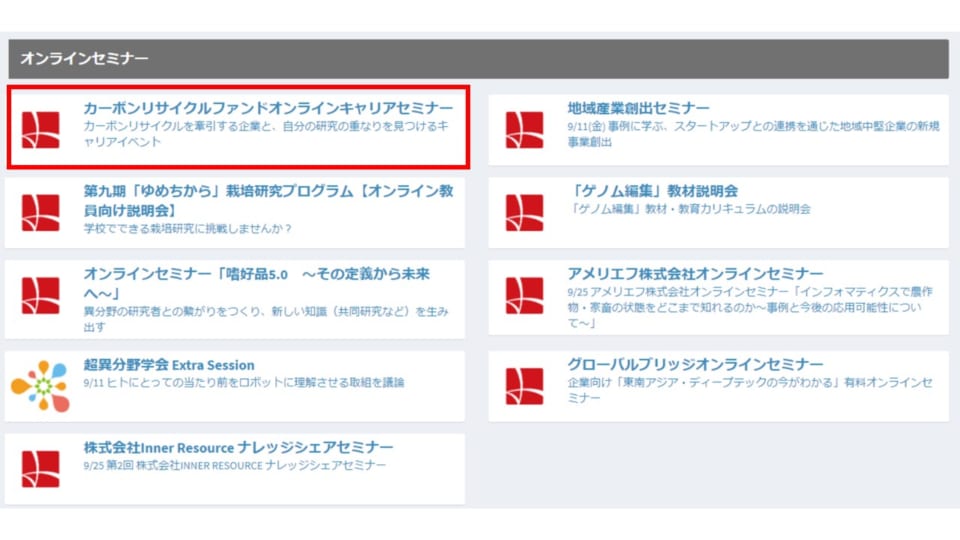Click red logo icon beside 地域産業創出セミナー

(x=525, y=130)
